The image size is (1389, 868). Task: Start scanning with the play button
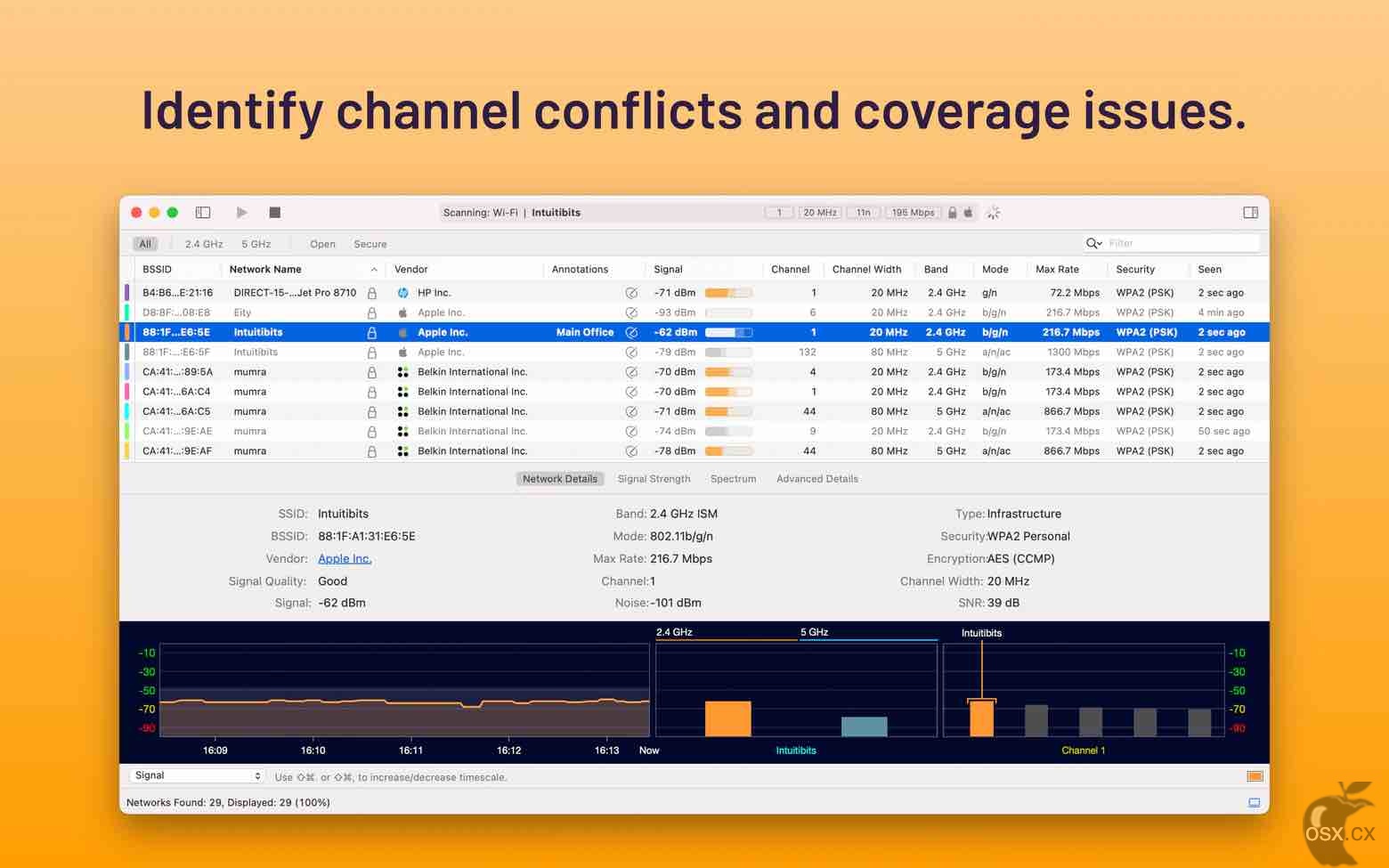(241, 213)
